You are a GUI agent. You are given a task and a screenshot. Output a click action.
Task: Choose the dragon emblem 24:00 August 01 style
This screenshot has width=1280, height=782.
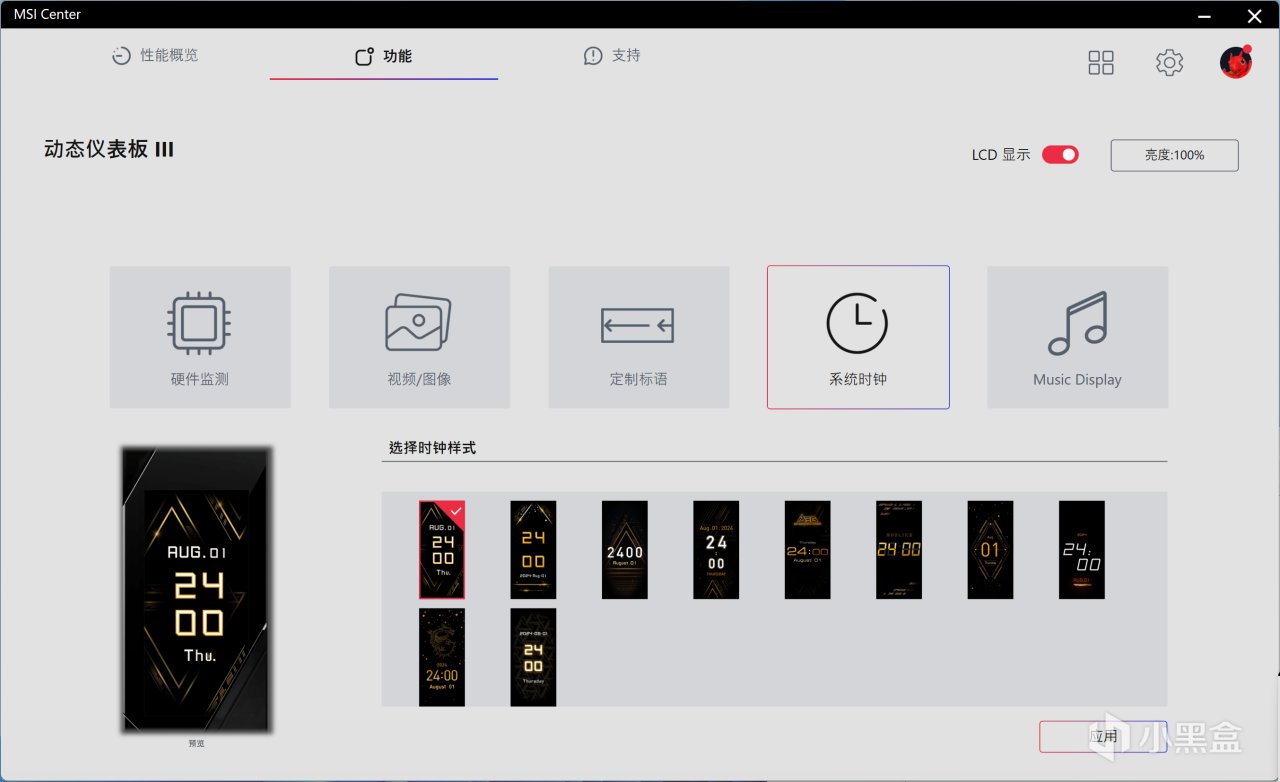coord(442,657)
